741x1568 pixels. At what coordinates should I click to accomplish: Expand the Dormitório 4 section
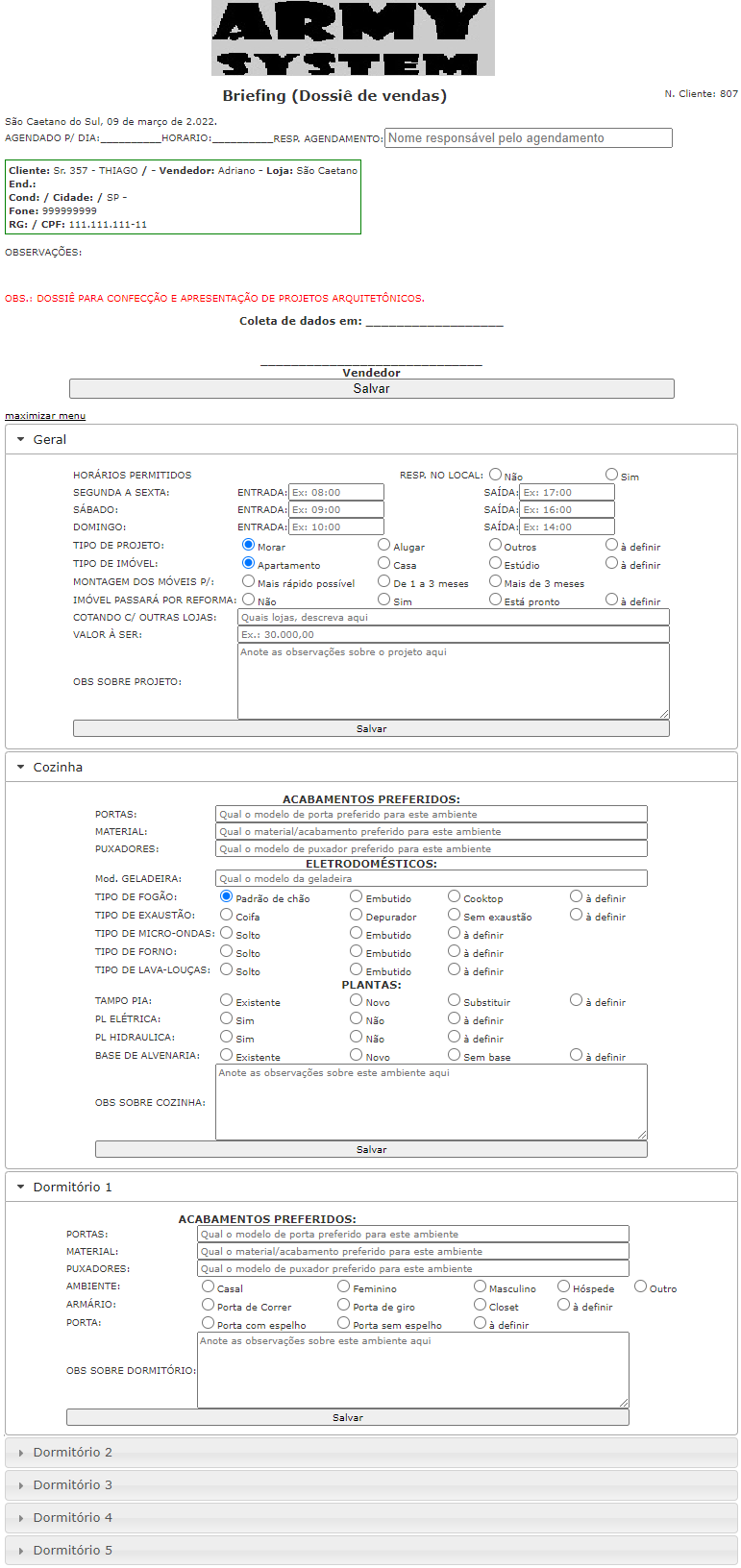click(371, 1517)
